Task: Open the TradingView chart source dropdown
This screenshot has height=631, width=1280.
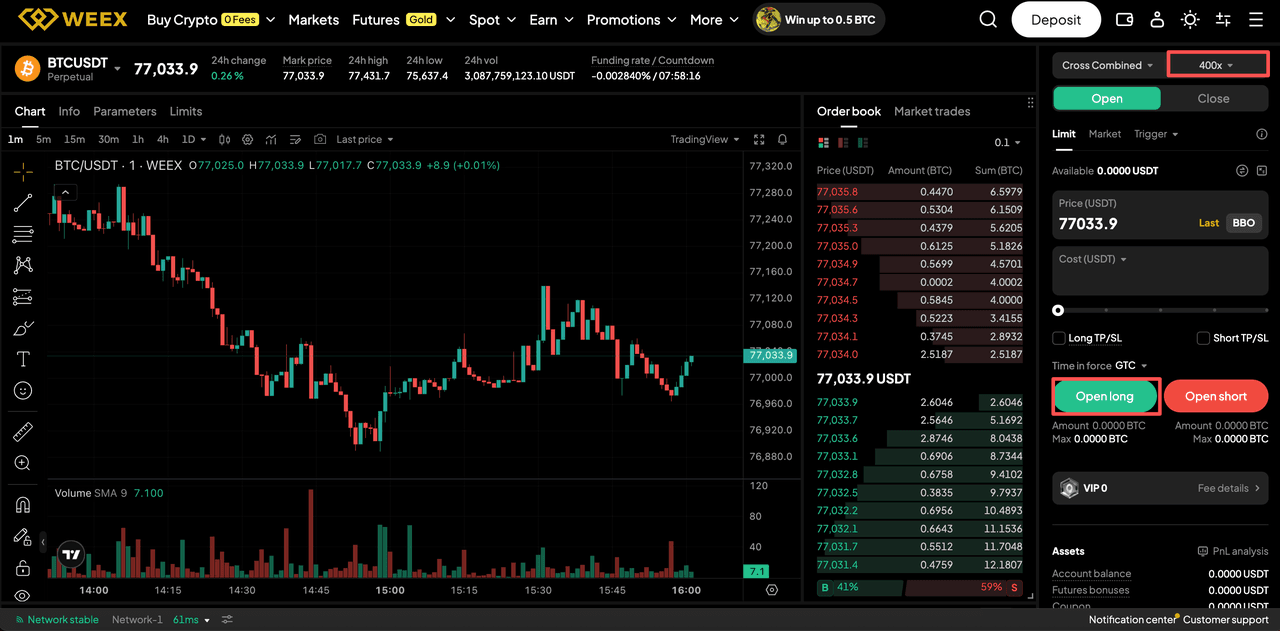Action: [705, 139]
